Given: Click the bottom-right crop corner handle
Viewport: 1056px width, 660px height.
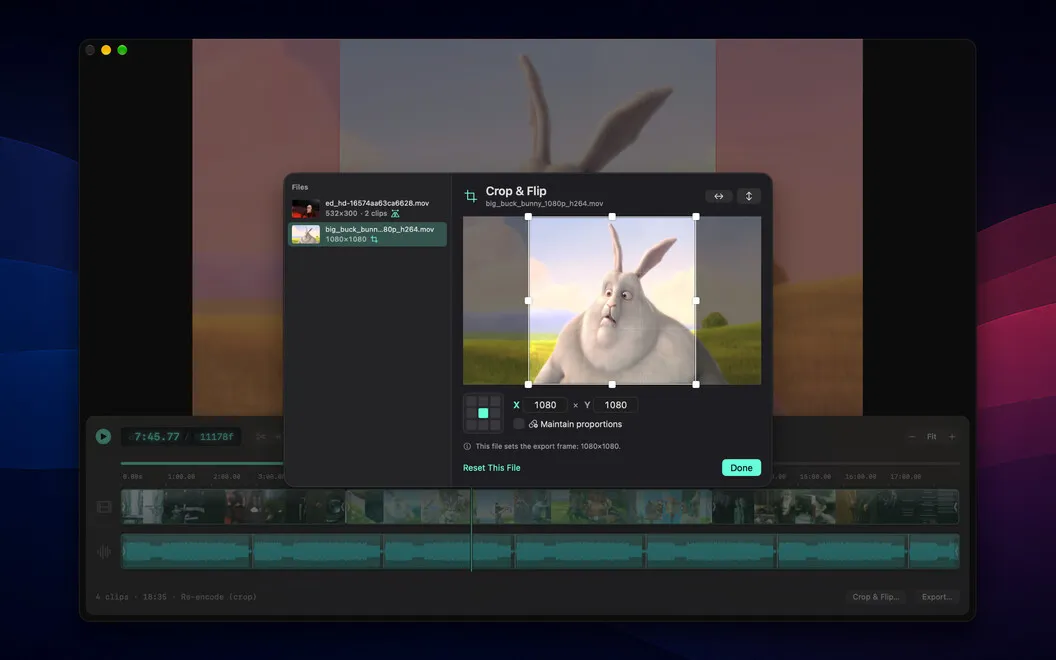Looking at the screenshot, I should tap(696, 385).
